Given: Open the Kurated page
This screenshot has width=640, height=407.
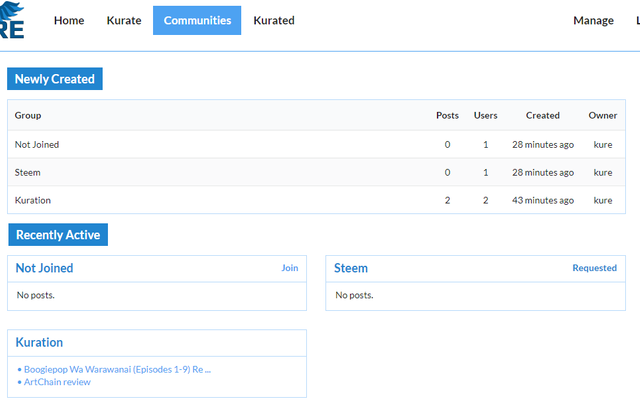Looking at the screenshot, I should (x=274, y=20).
